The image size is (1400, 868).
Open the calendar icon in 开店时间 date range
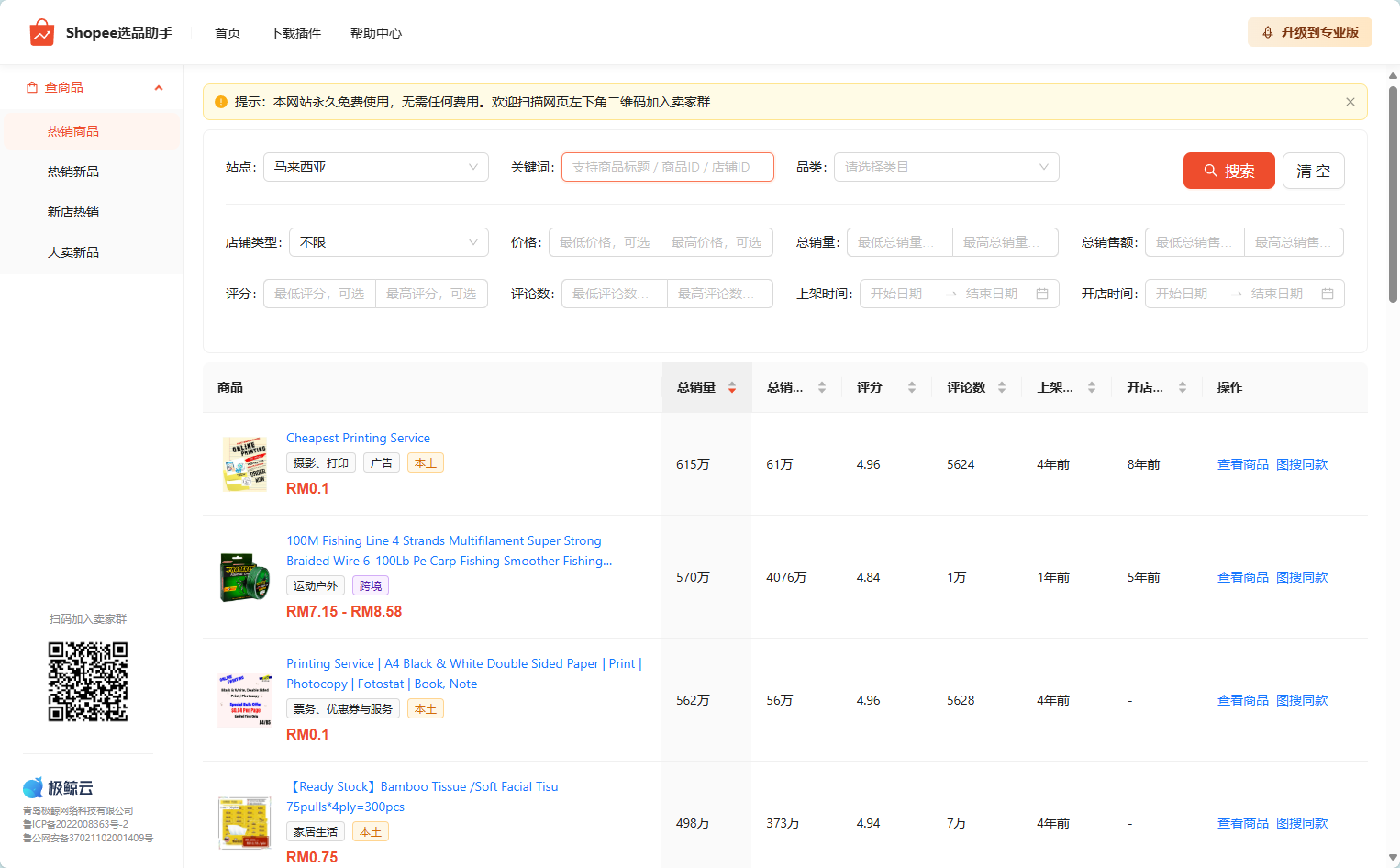coord(1328,294)
